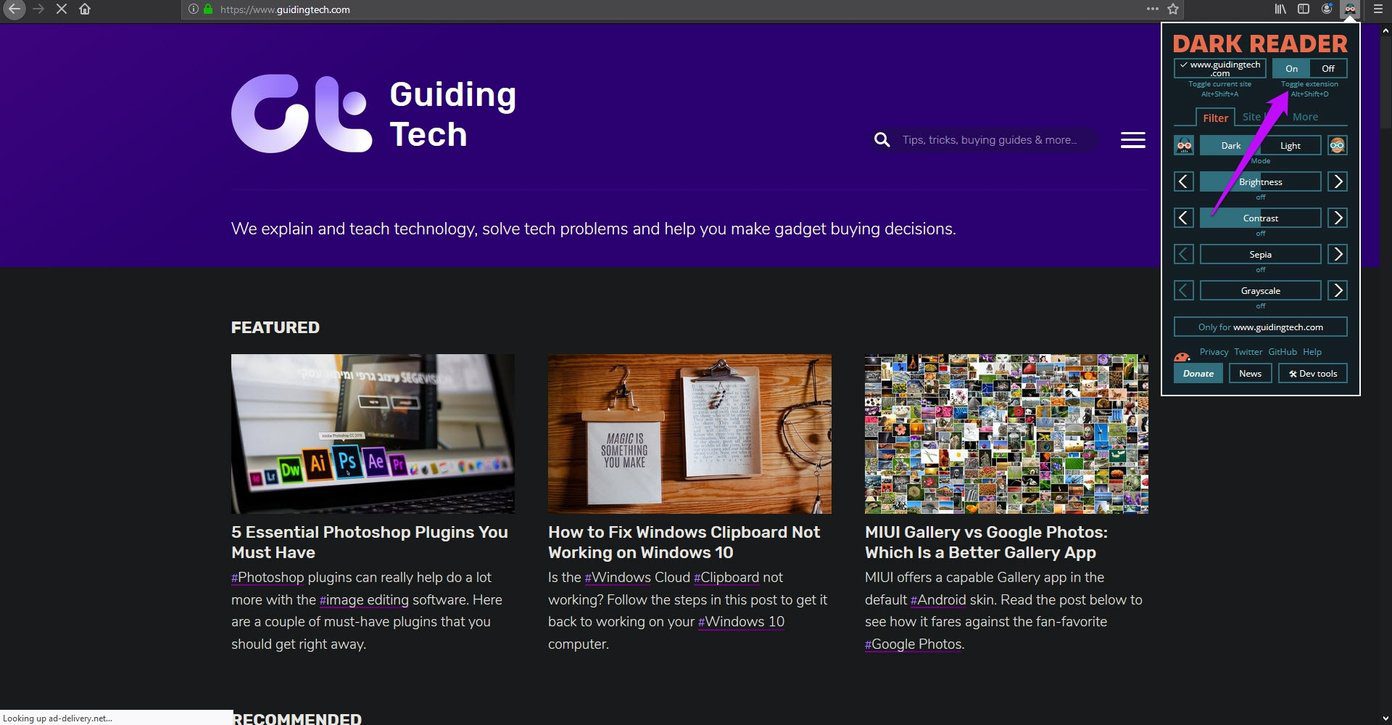The width and height of the screenshot is (1392, 725).
Task: Click the #Photoshop hashtag link
Action: tap(267, 577)
